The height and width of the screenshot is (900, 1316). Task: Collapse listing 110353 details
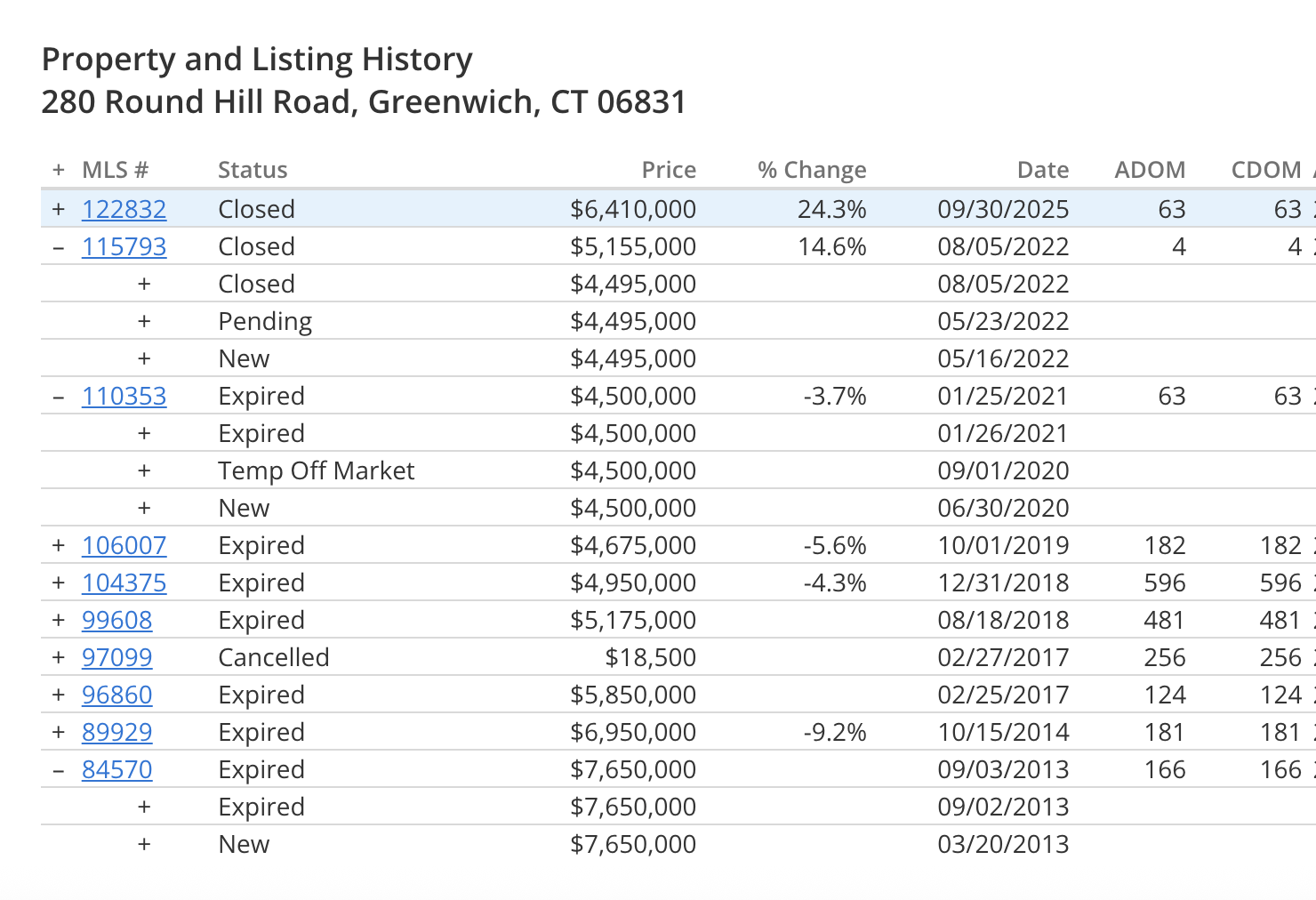(59, 397)
